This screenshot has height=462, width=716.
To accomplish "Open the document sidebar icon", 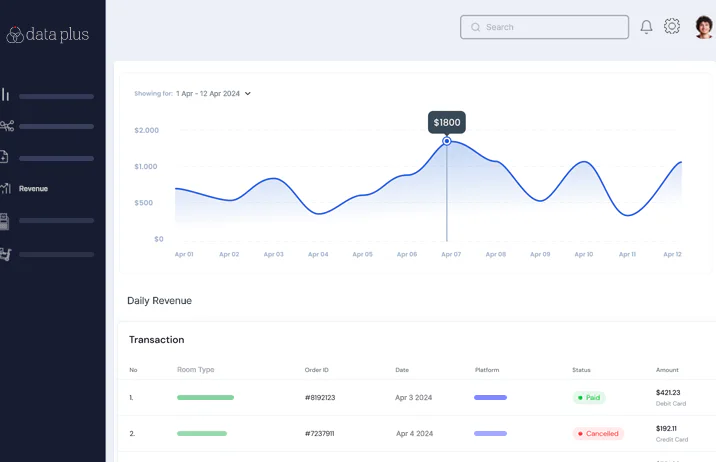I will pyautogui.click(x=4, y=157).
